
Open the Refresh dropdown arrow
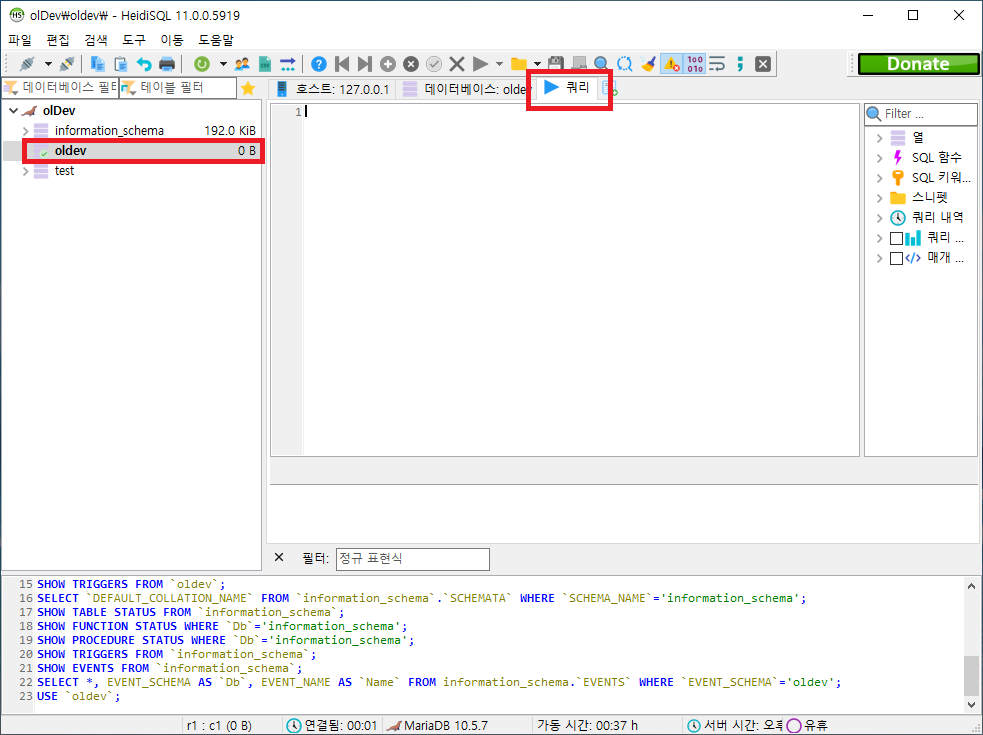pos(223,64)
